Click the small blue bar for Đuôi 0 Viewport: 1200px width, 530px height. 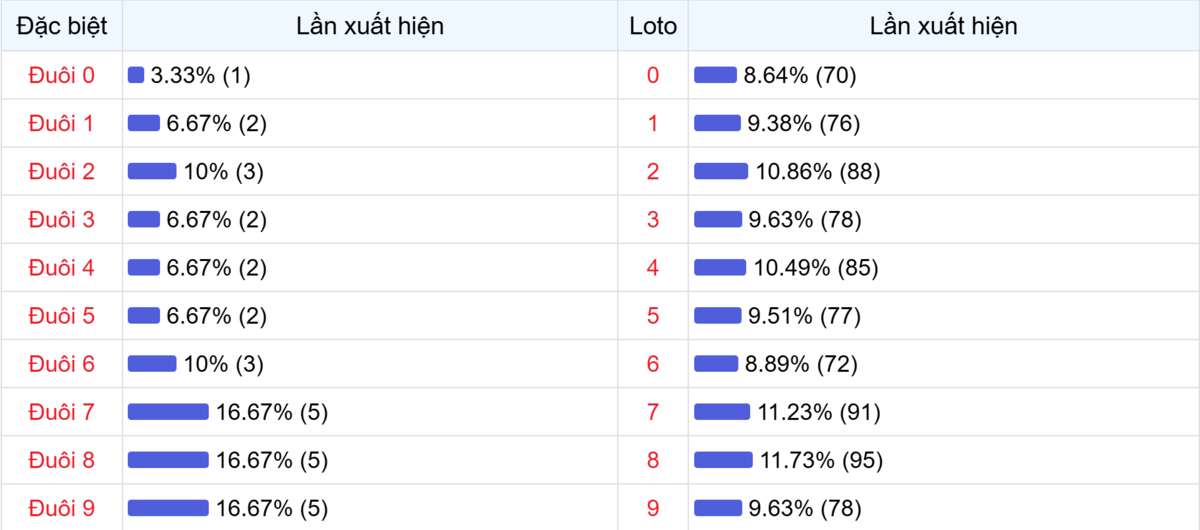[x=136, y=75]
